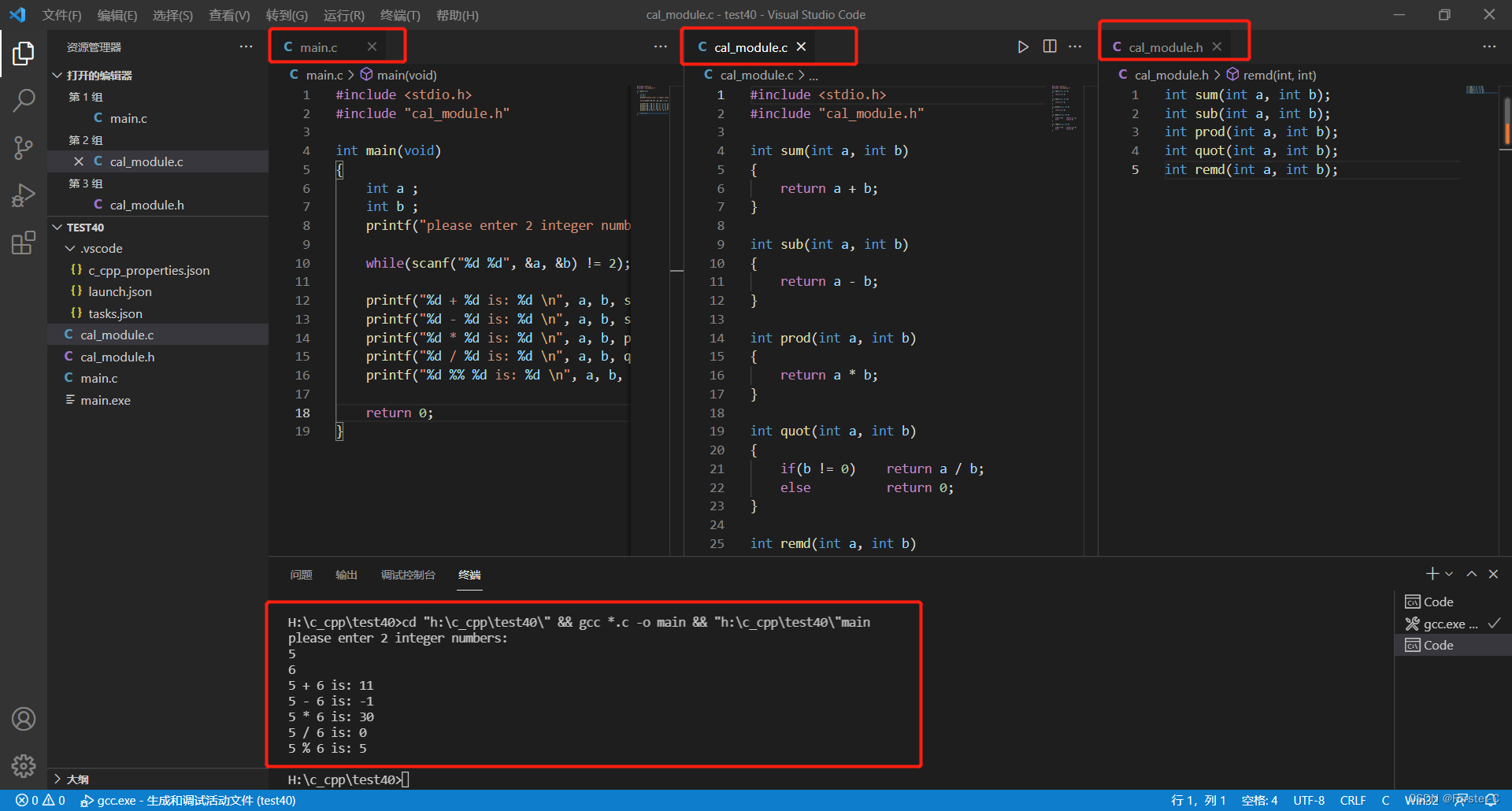Screen dimensions: 1512x811
Task: Open the Manage gear settings icon
Action: 24,765
